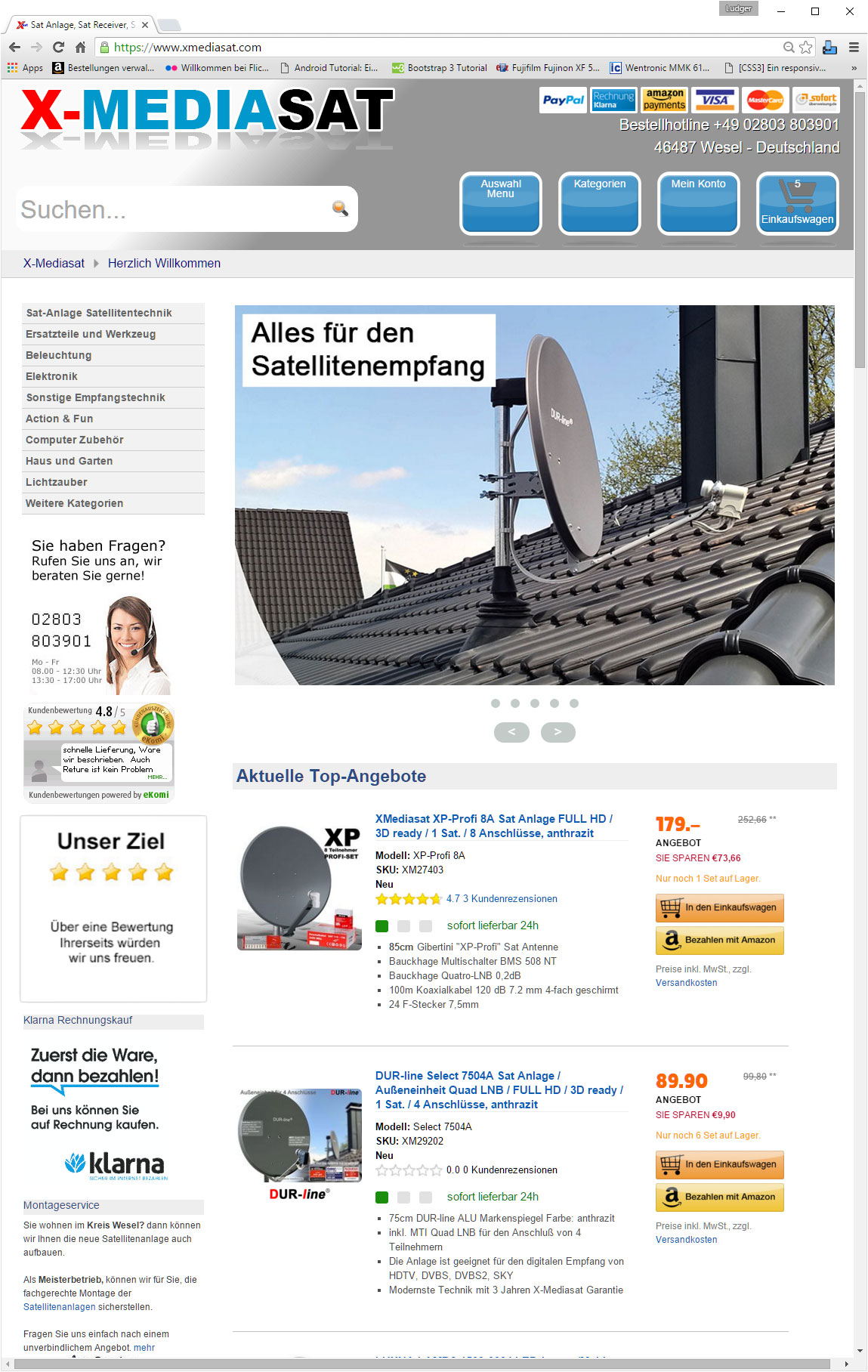Advance banner with next arrow button
The height and width of the screenshot is (1372, 868).
tap(558, 732)
